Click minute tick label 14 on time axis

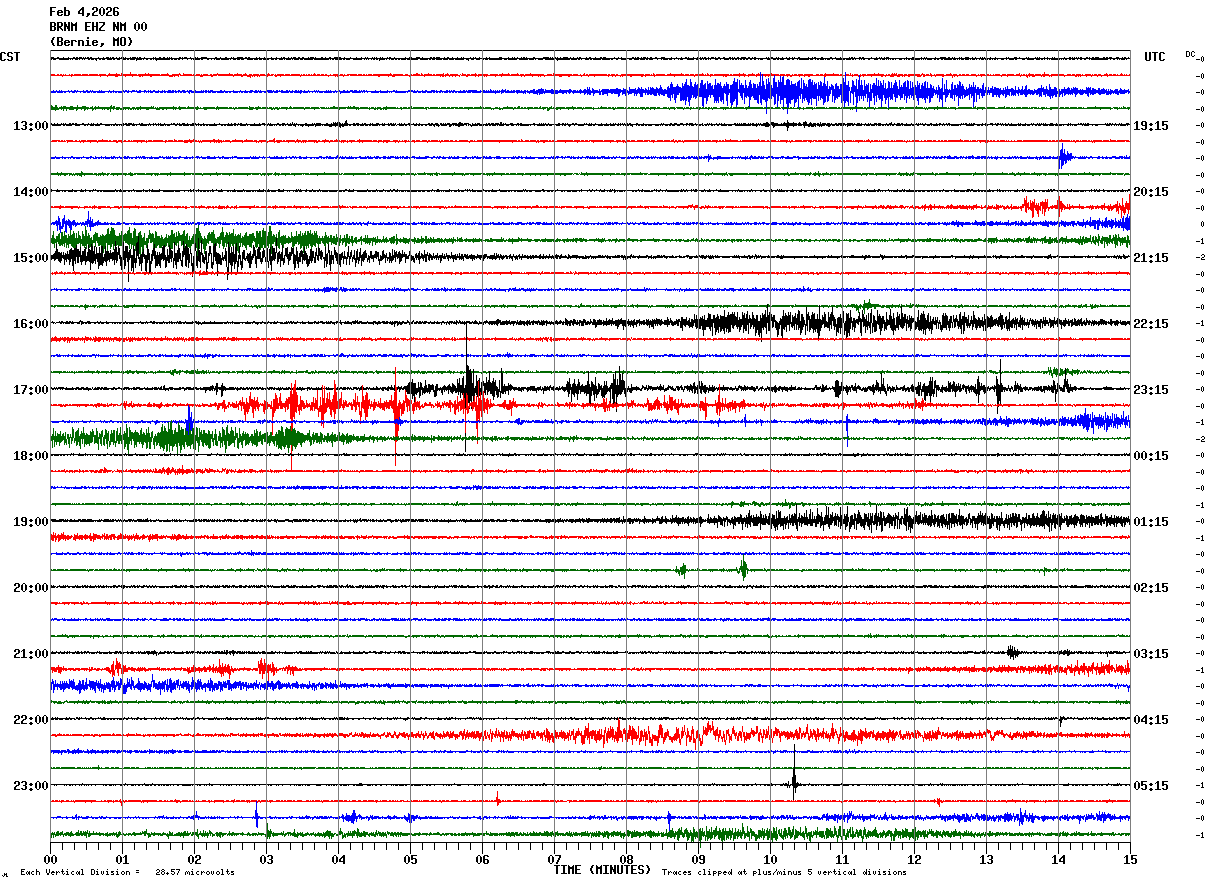point(1058,859)
